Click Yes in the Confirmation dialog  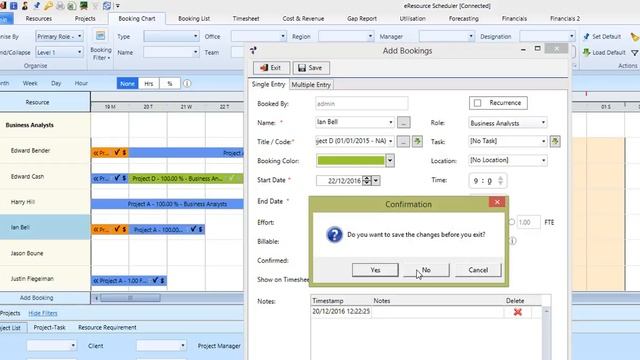(375, 270)
